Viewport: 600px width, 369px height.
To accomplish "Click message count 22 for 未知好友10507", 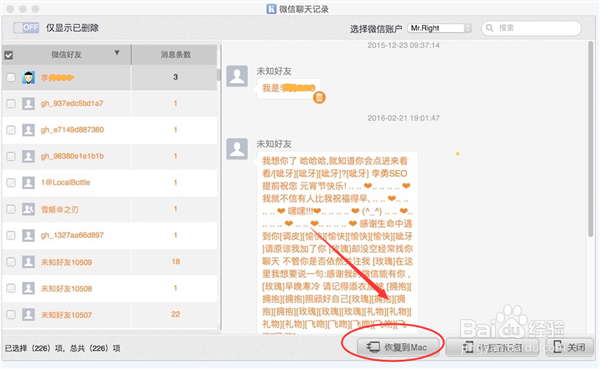I will [176, 314].
